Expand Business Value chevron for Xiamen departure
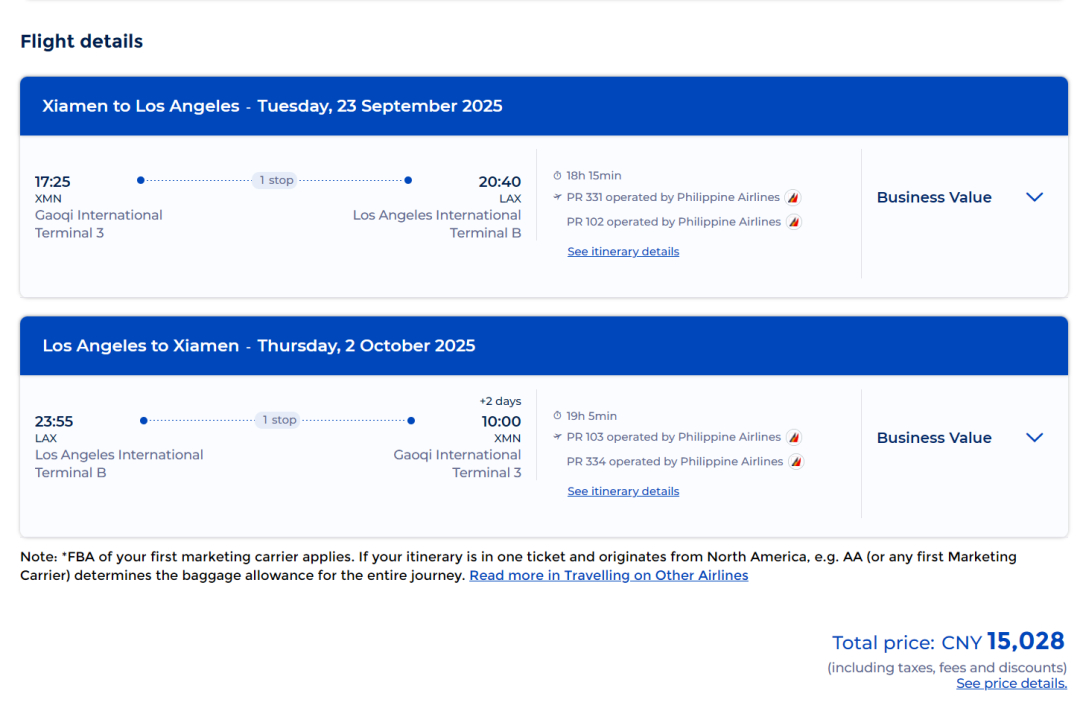 point(1035,197)
